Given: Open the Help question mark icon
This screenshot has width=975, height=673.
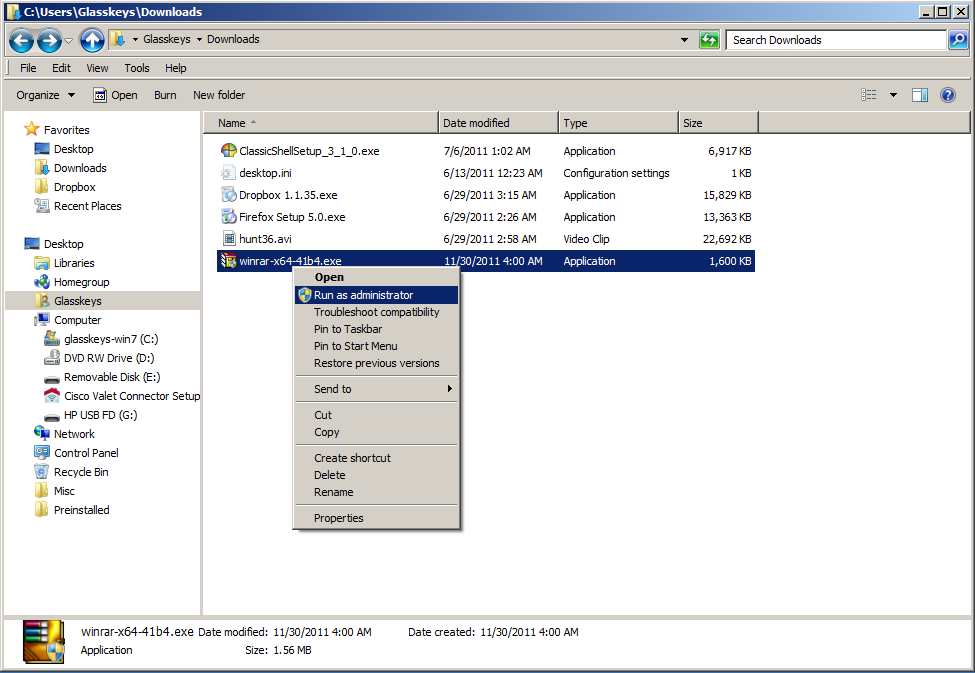Looking at the screenshot, I should tap(947, 95).
